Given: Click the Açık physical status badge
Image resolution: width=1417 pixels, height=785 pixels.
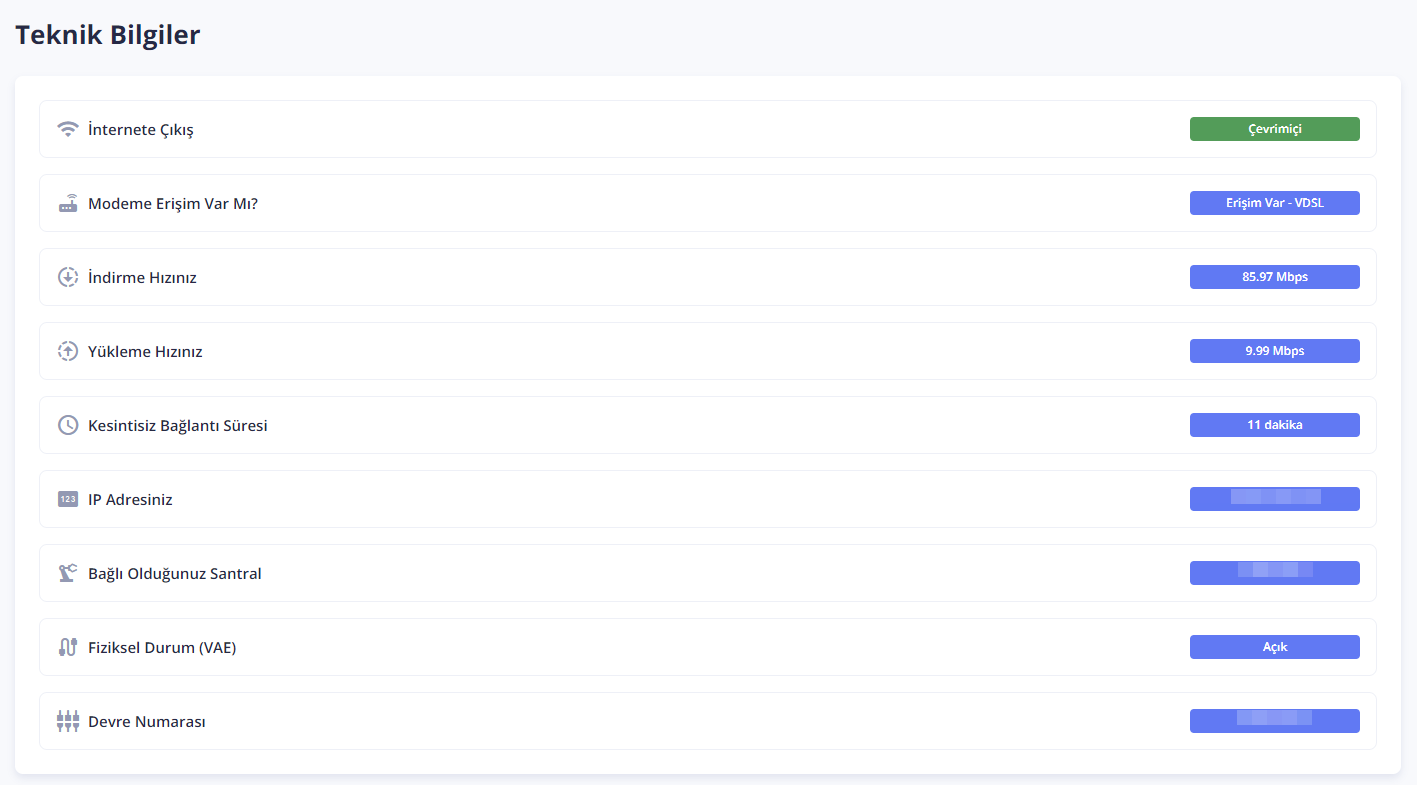Looking at the screenshot, I should tap(1274, 647).
